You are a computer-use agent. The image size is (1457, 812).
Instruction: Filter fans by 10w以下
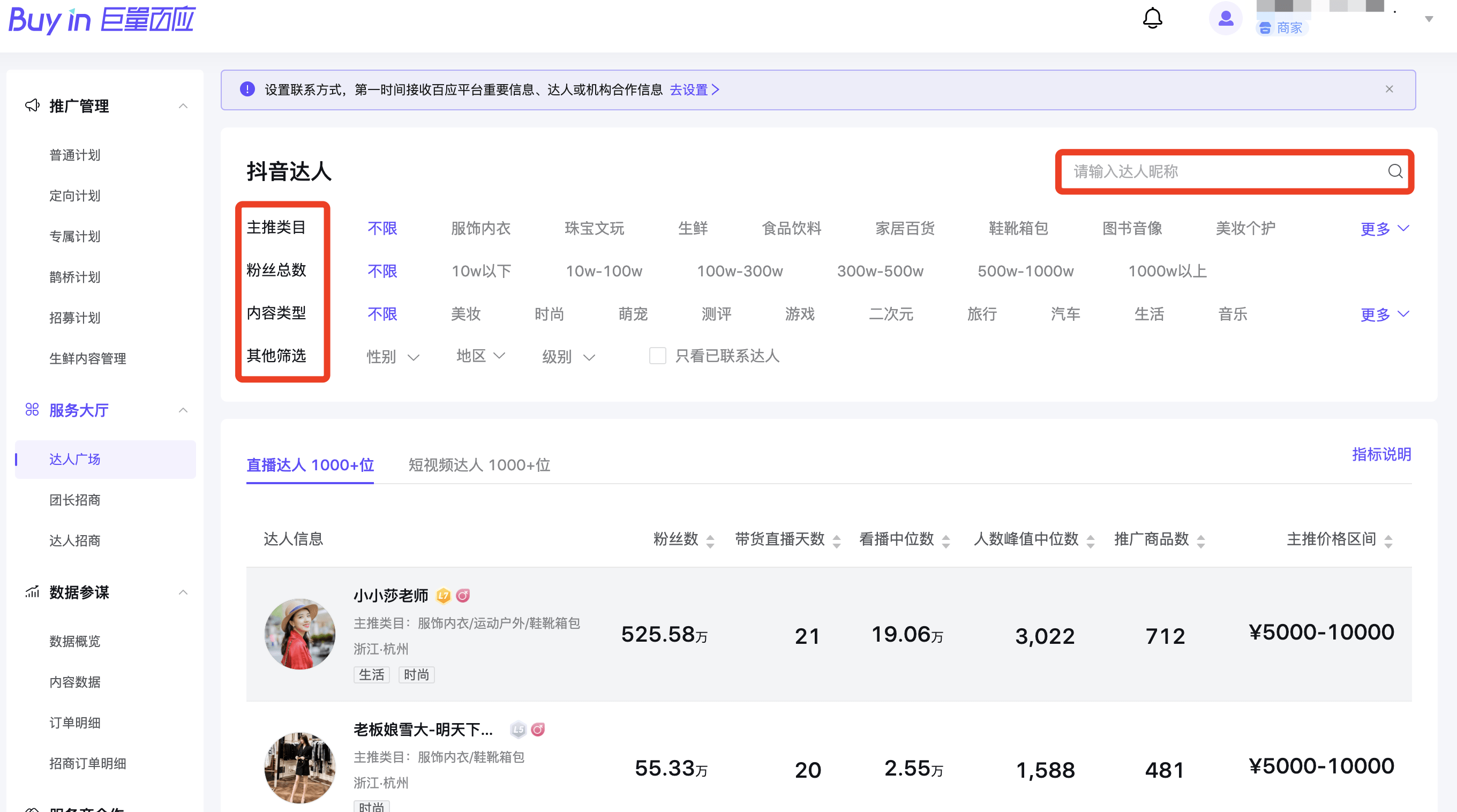coord(482,271)
